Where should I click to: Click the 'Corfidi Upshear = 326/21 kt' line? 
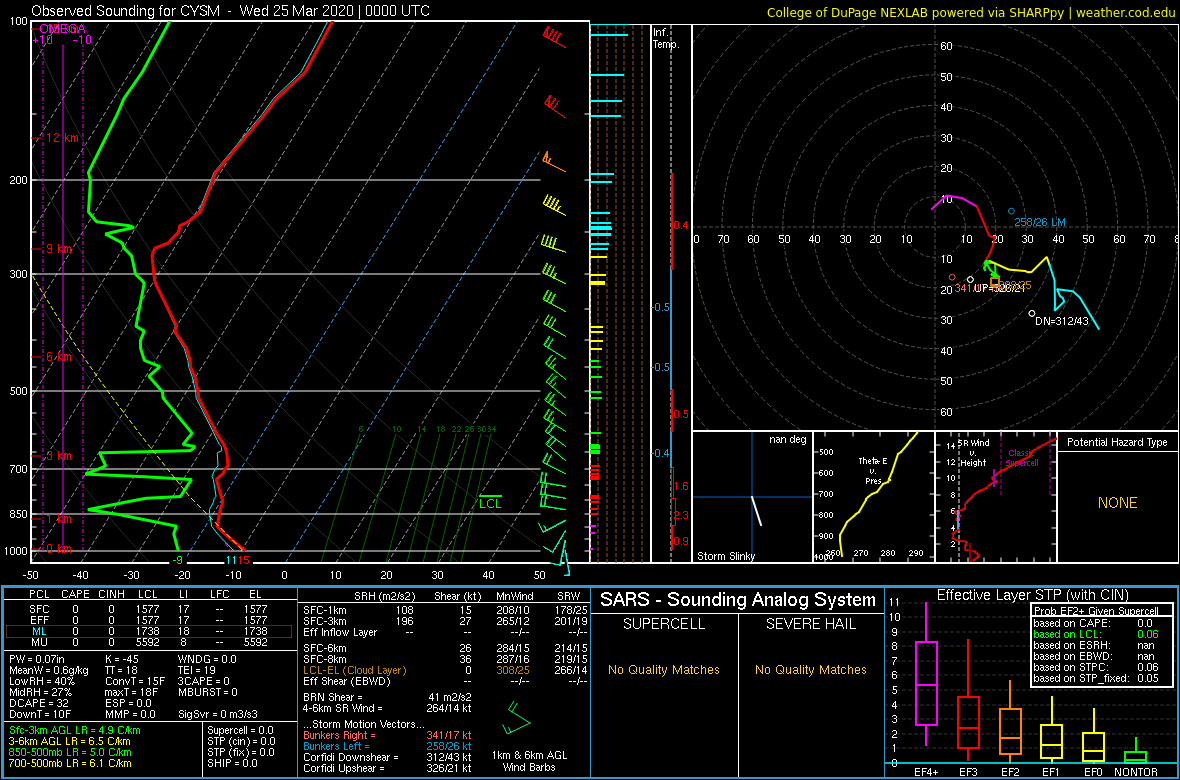(x=388, y=768)
